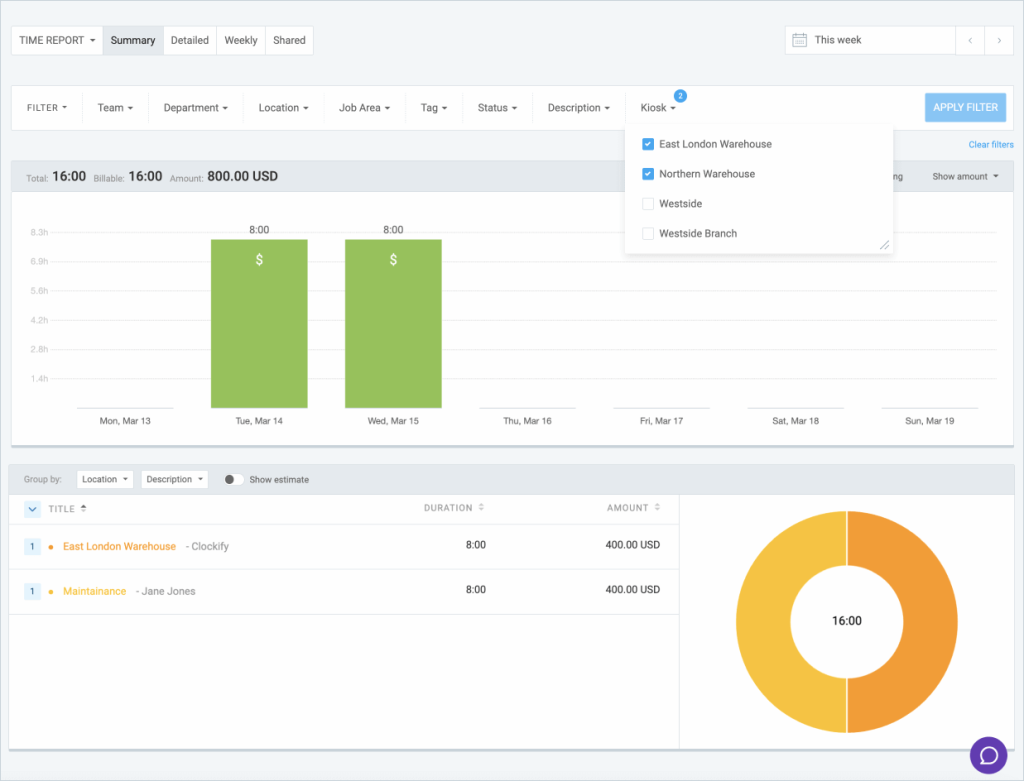Click This week date range field

[870, 40]
